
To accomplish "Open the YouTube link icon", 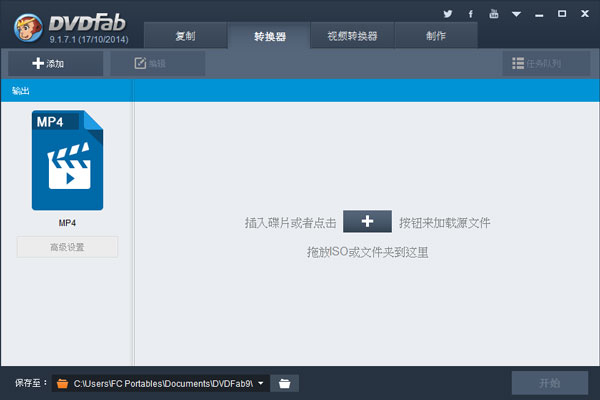I will click(x=494, y=14).
